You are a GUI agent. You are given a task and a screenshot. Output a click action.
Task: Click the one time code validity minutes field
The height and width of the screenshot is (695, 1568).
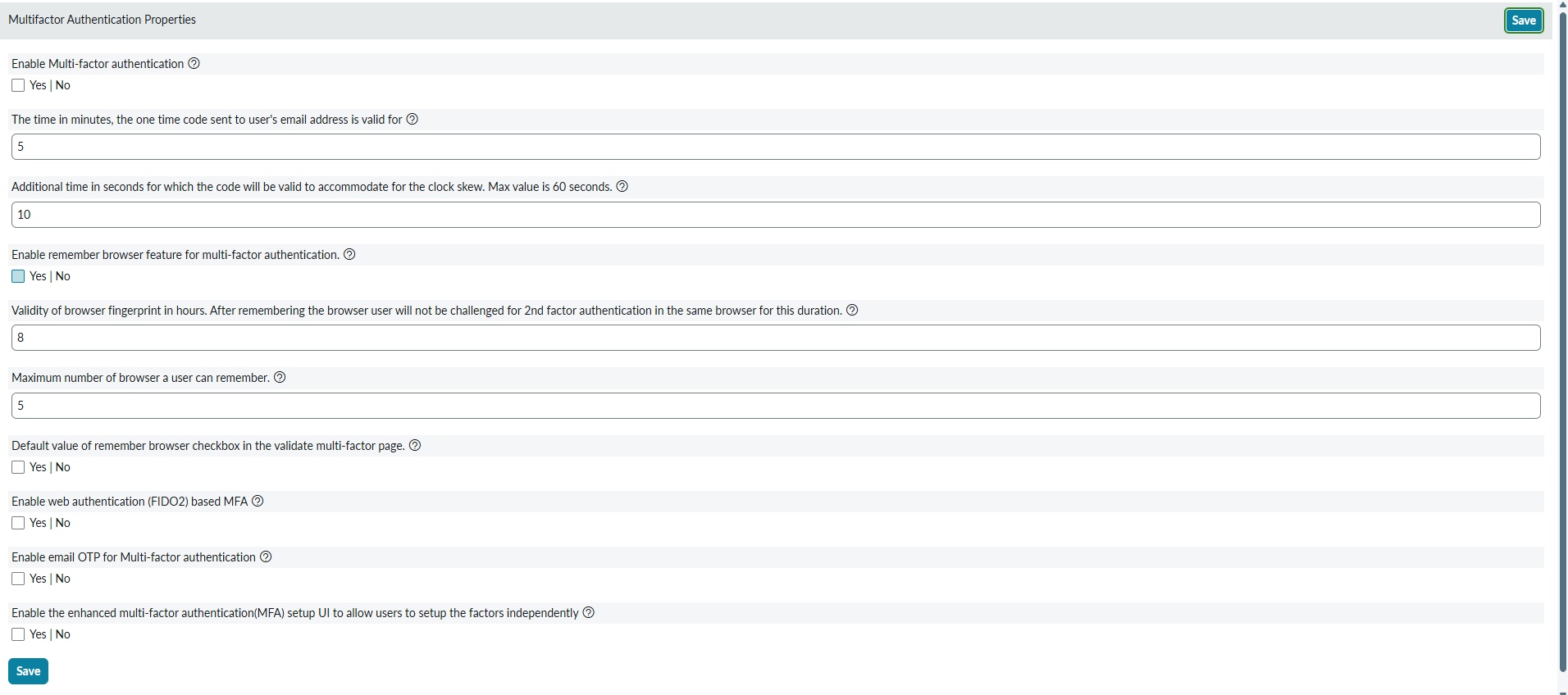[775, 147]
